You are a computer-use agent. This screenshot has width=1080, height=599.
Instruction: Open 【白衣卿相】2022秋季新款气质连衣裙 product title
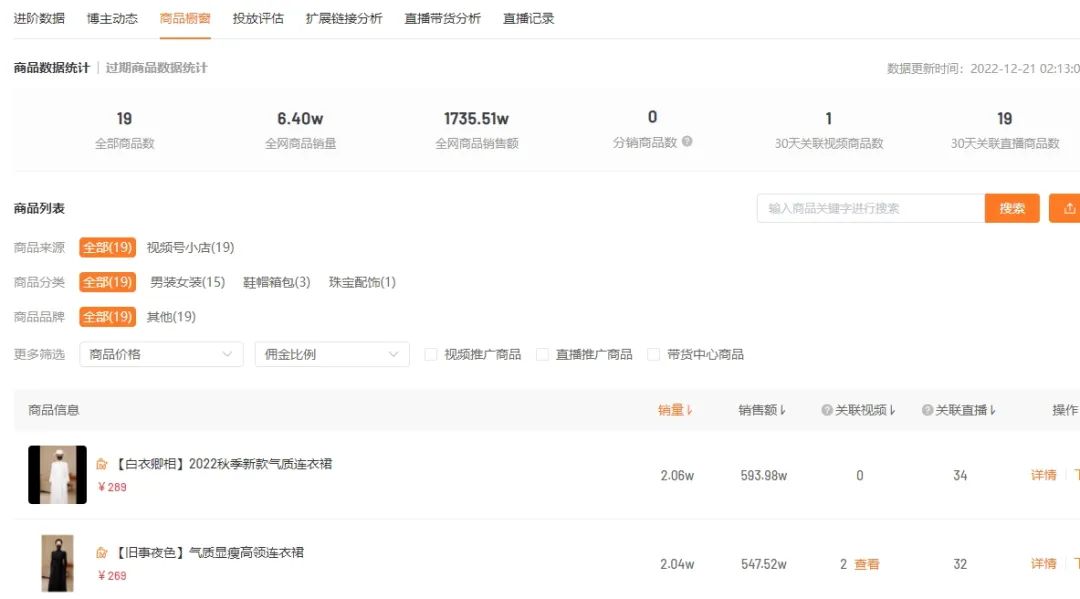tap(222, 464)
